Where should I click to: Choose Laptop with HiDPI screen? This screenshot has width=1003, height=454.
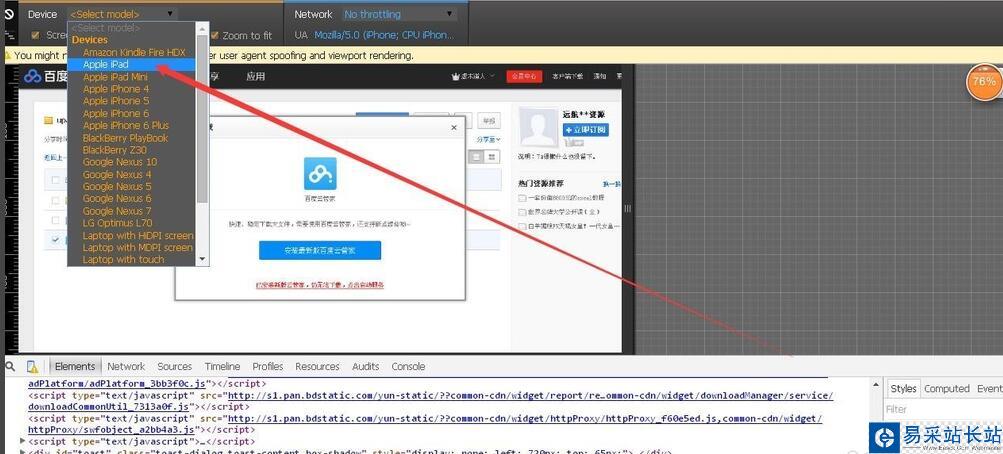pyautogui.click(x=138, y=235)
